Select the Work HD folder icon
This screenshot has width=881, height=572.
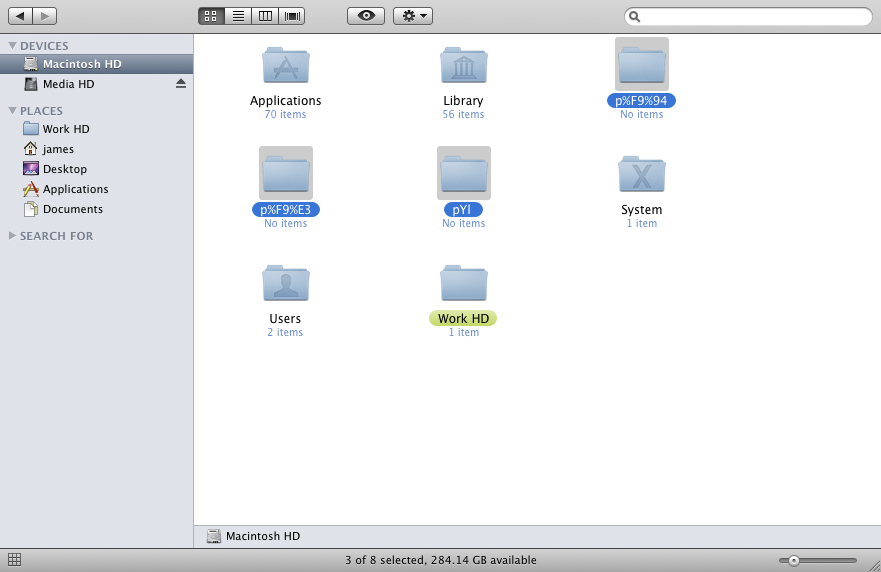click(x=464, y=283)
